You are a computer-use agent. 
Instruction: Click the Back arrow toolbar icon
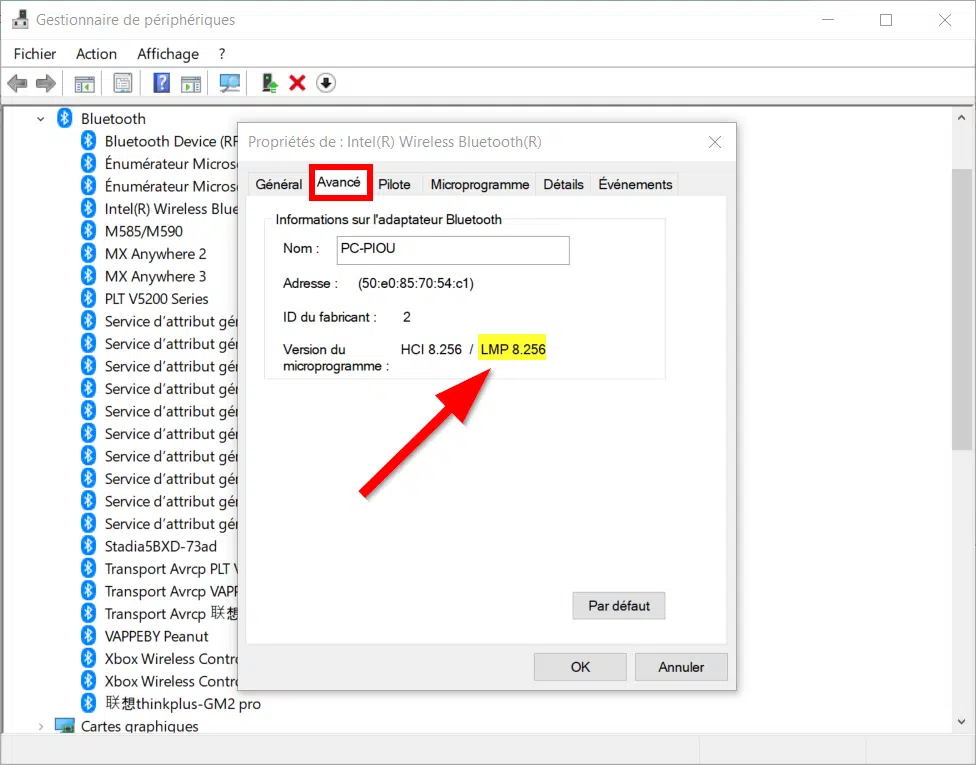(17, 83)
